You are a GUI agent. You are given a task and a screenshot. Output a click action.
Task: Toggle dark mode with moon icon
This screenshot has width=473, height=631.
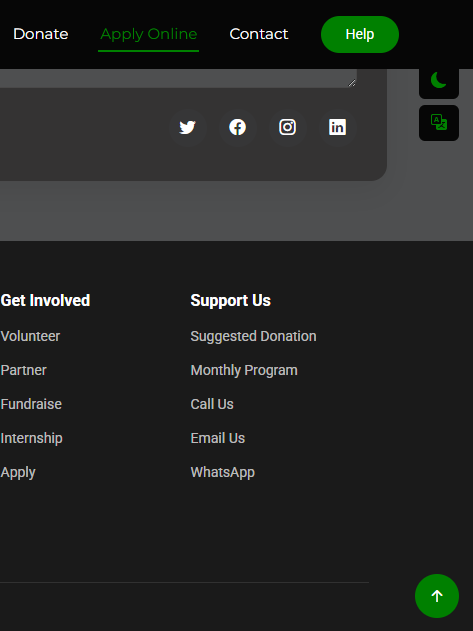[439, 83]
